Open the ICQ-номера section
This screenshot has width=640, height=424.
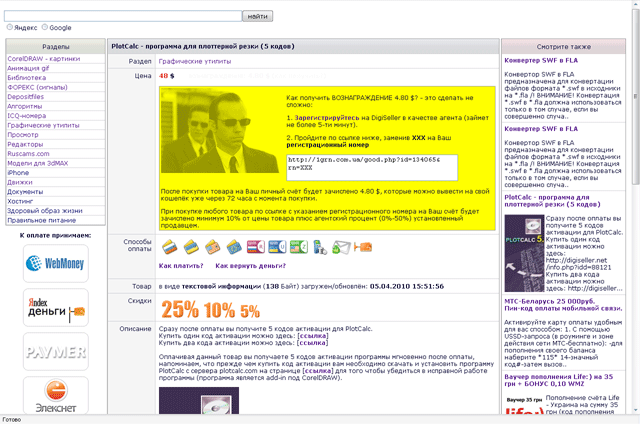[x=27, y=115]
